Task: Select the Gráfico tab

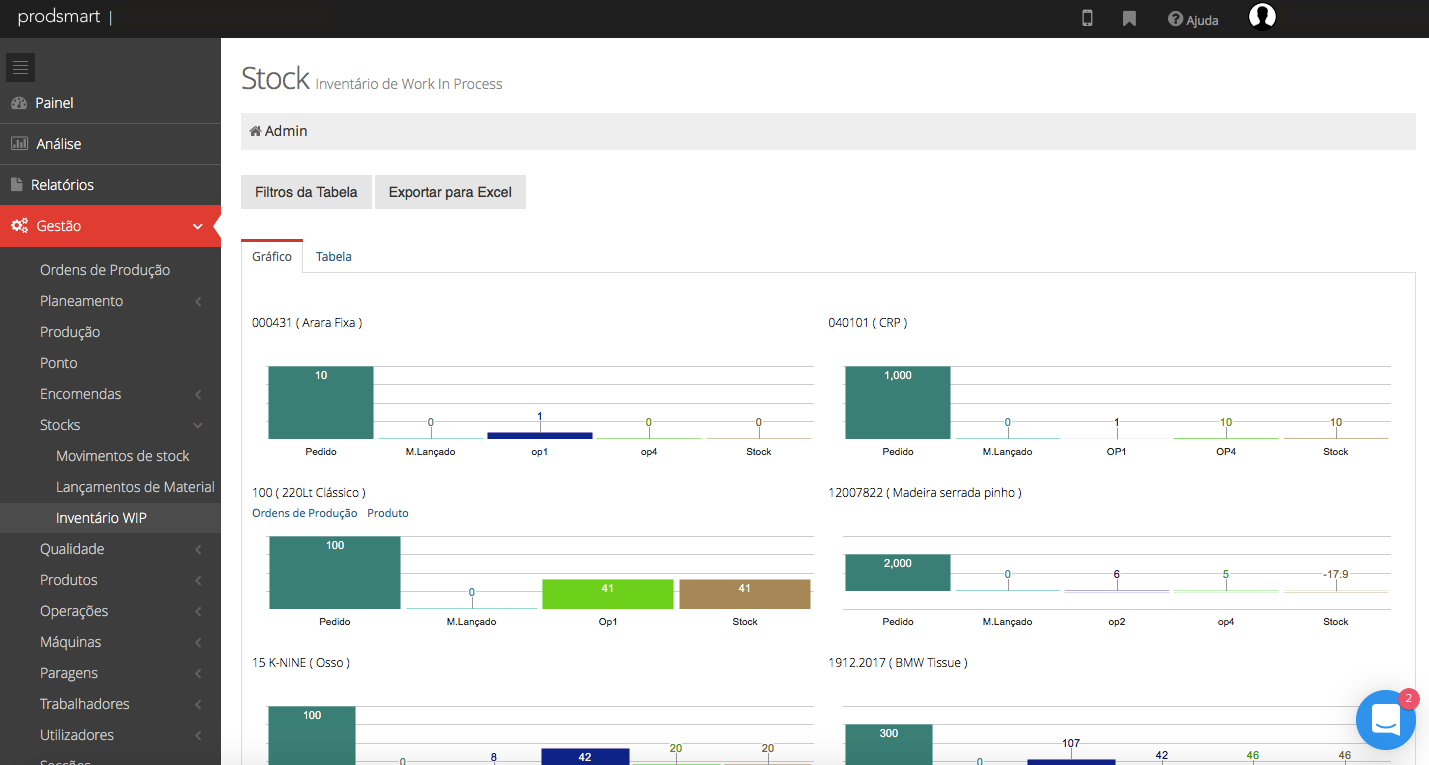Action: (x=272, y=257)
